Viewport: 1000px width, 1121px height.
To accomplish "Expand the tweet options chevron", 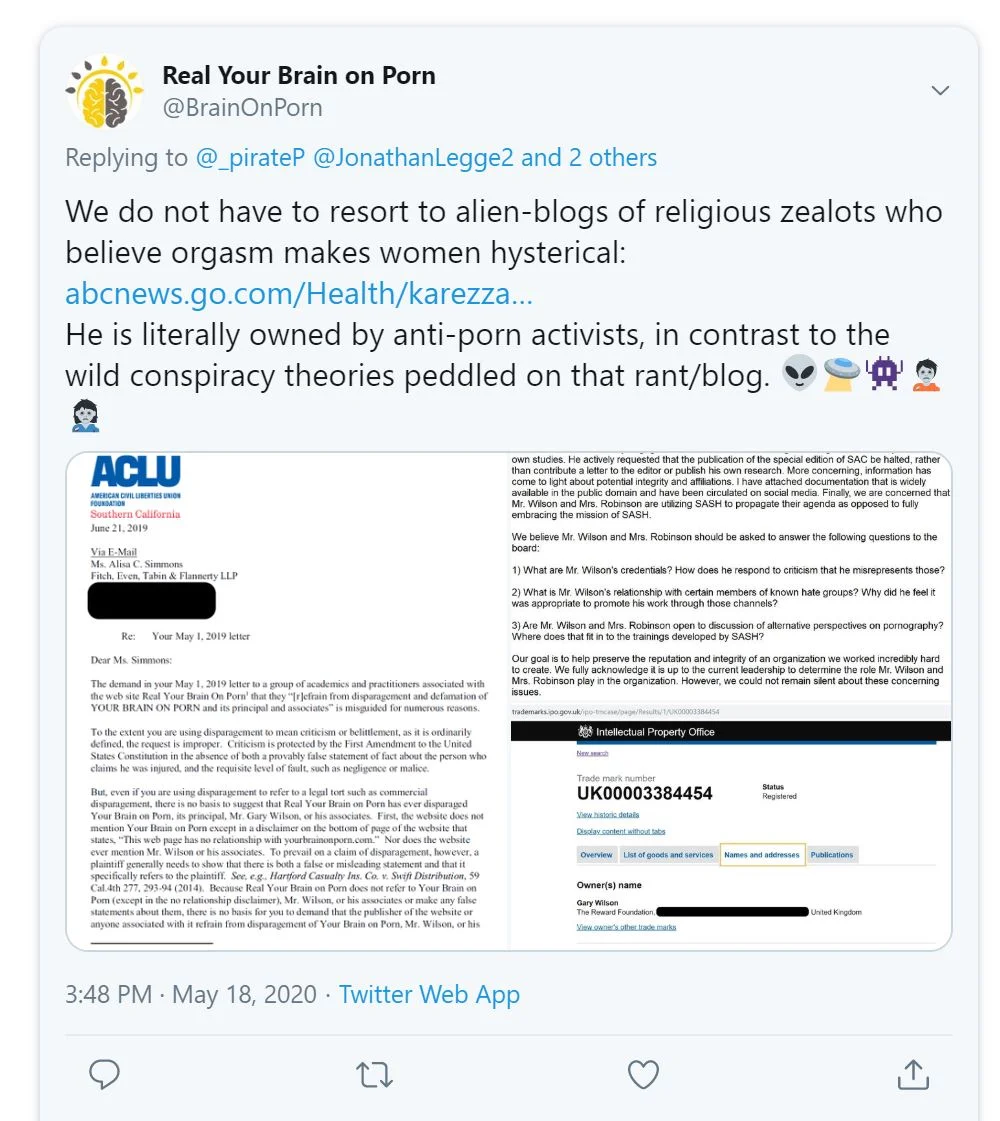I will coord(940,91).
